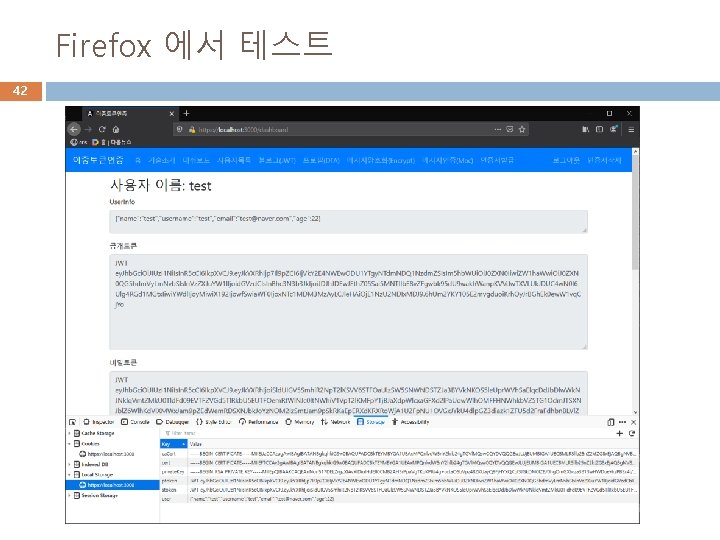Collapse the Cookies tree arrow

coord(70,444)
